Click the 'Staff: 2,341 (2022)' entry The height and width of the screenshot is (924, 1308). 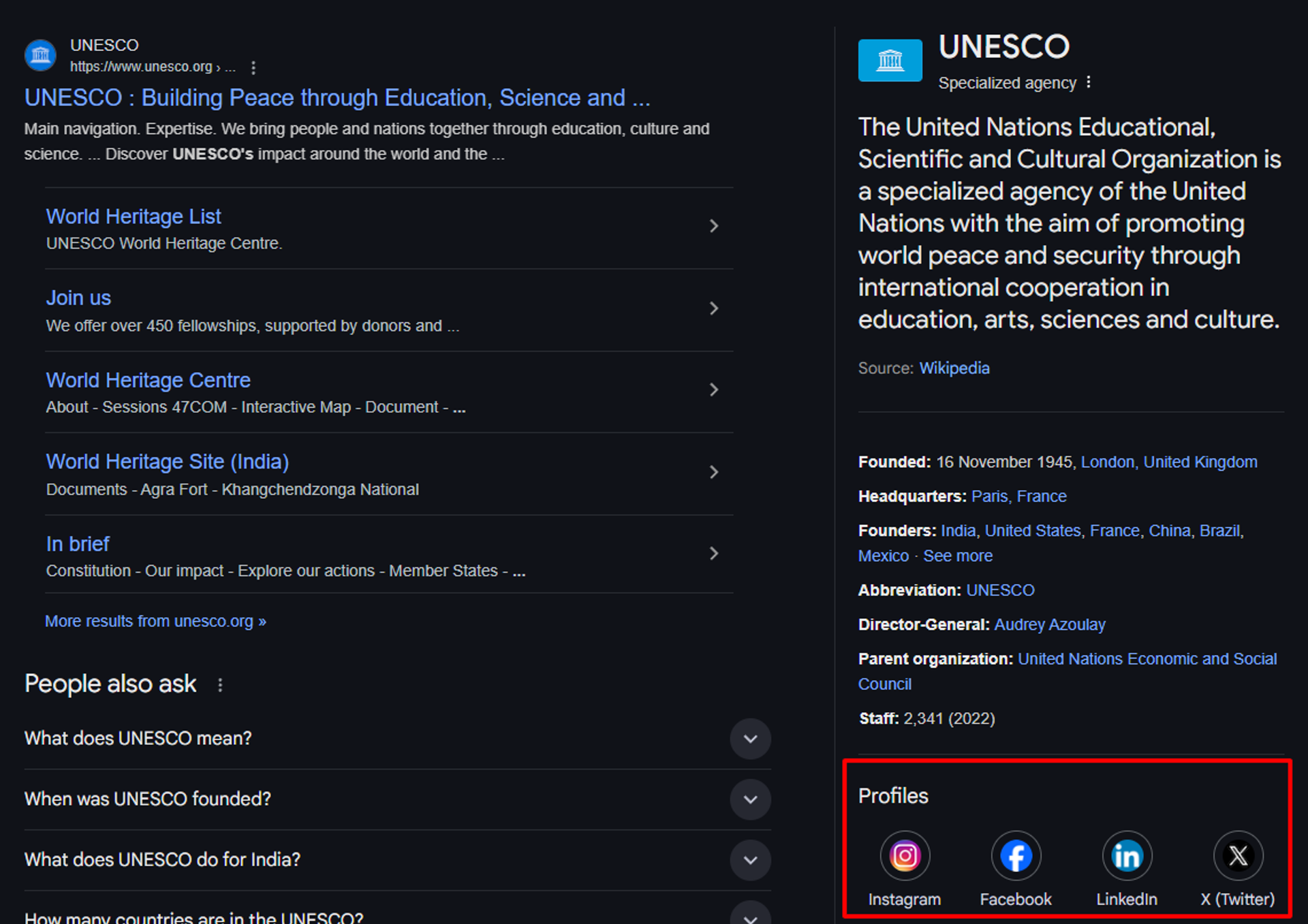(x=926, y=719)
